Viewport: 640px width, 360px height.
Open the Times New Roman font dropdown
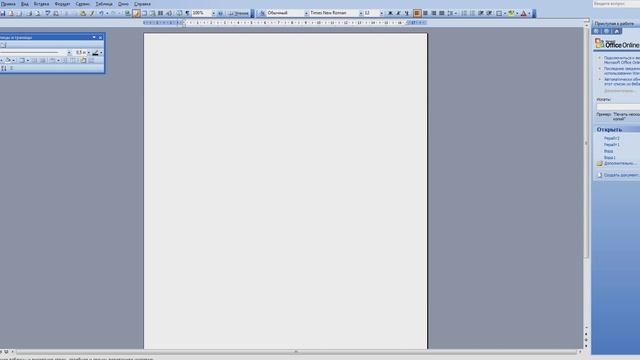360,13
